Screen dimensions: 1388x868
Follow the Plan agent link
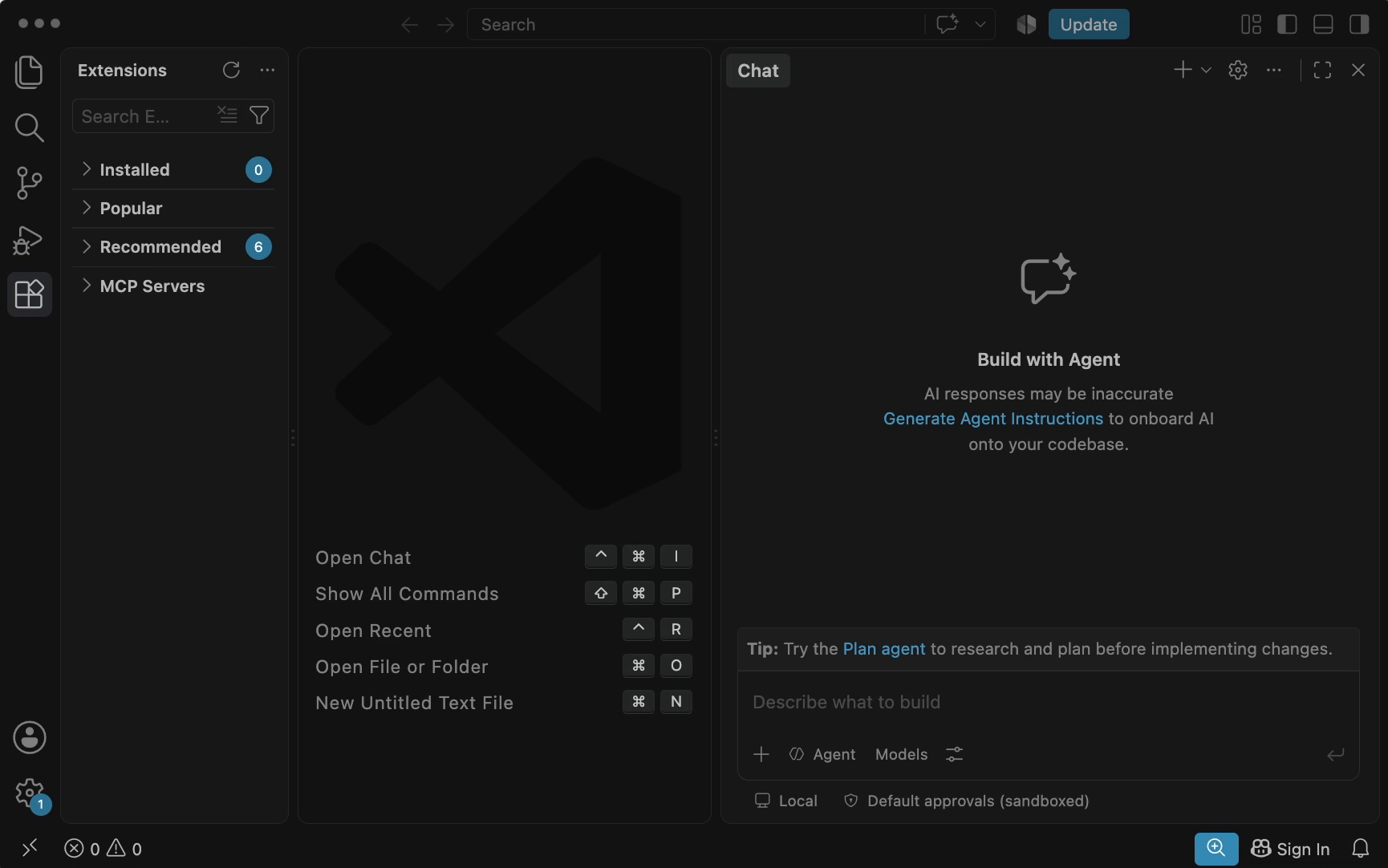(884, 649)
